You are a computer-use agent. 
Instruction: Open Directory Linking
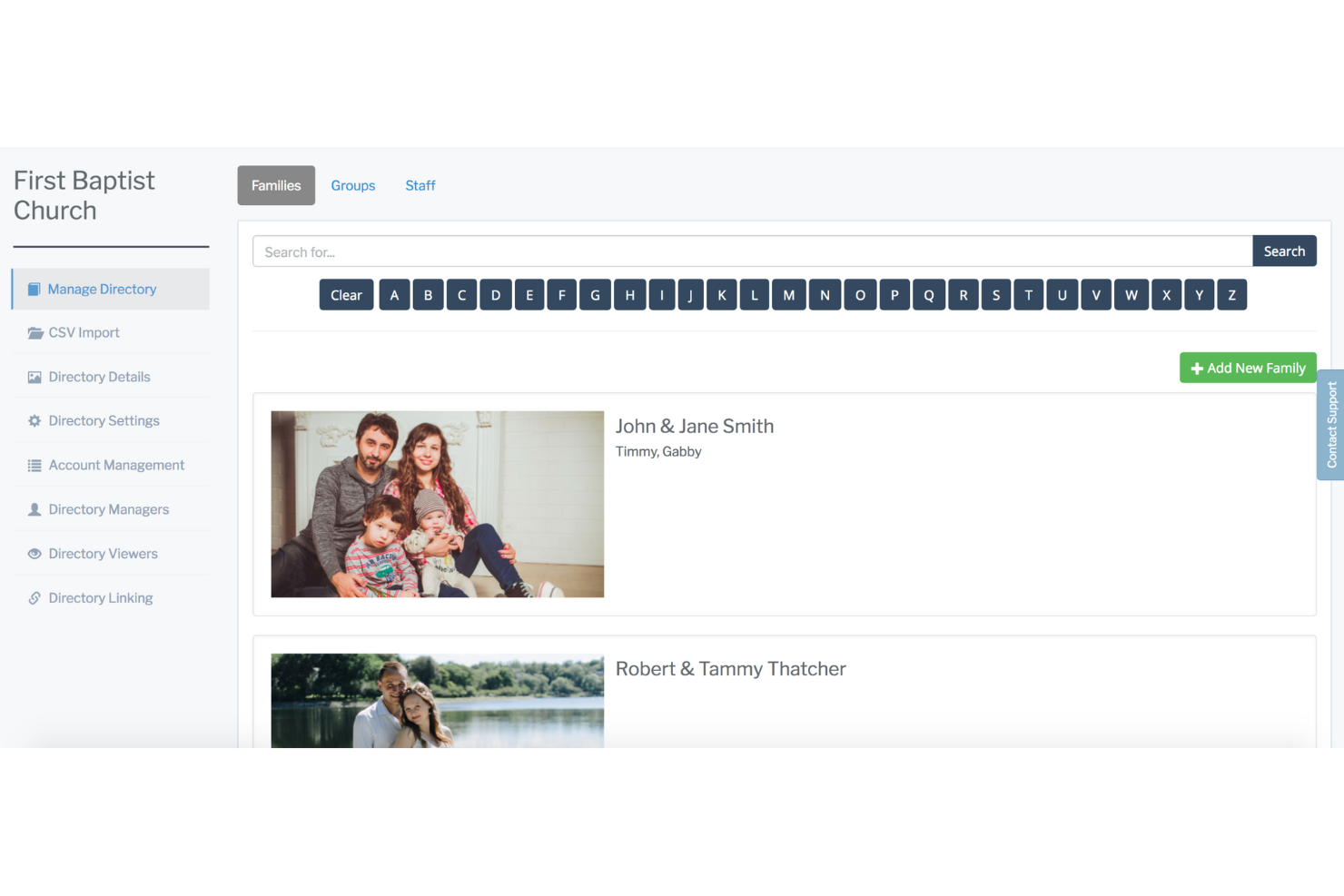111,597
